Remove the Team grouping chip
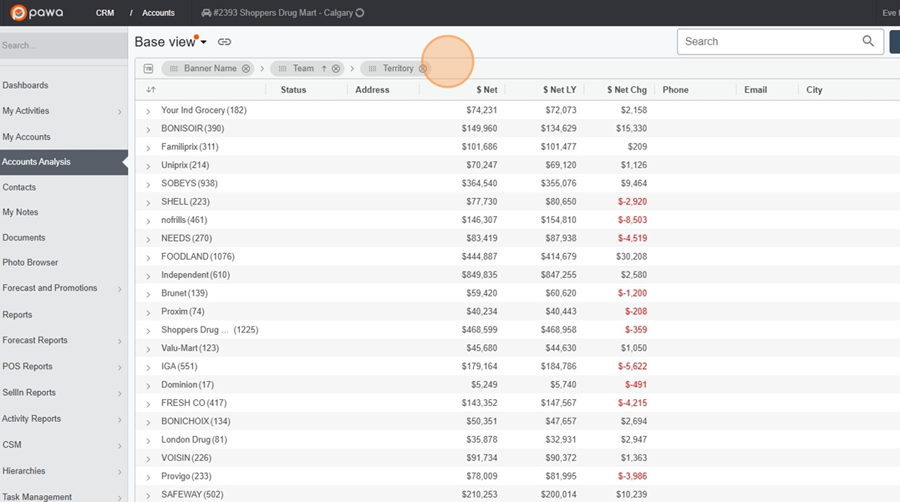 [336, 68]
